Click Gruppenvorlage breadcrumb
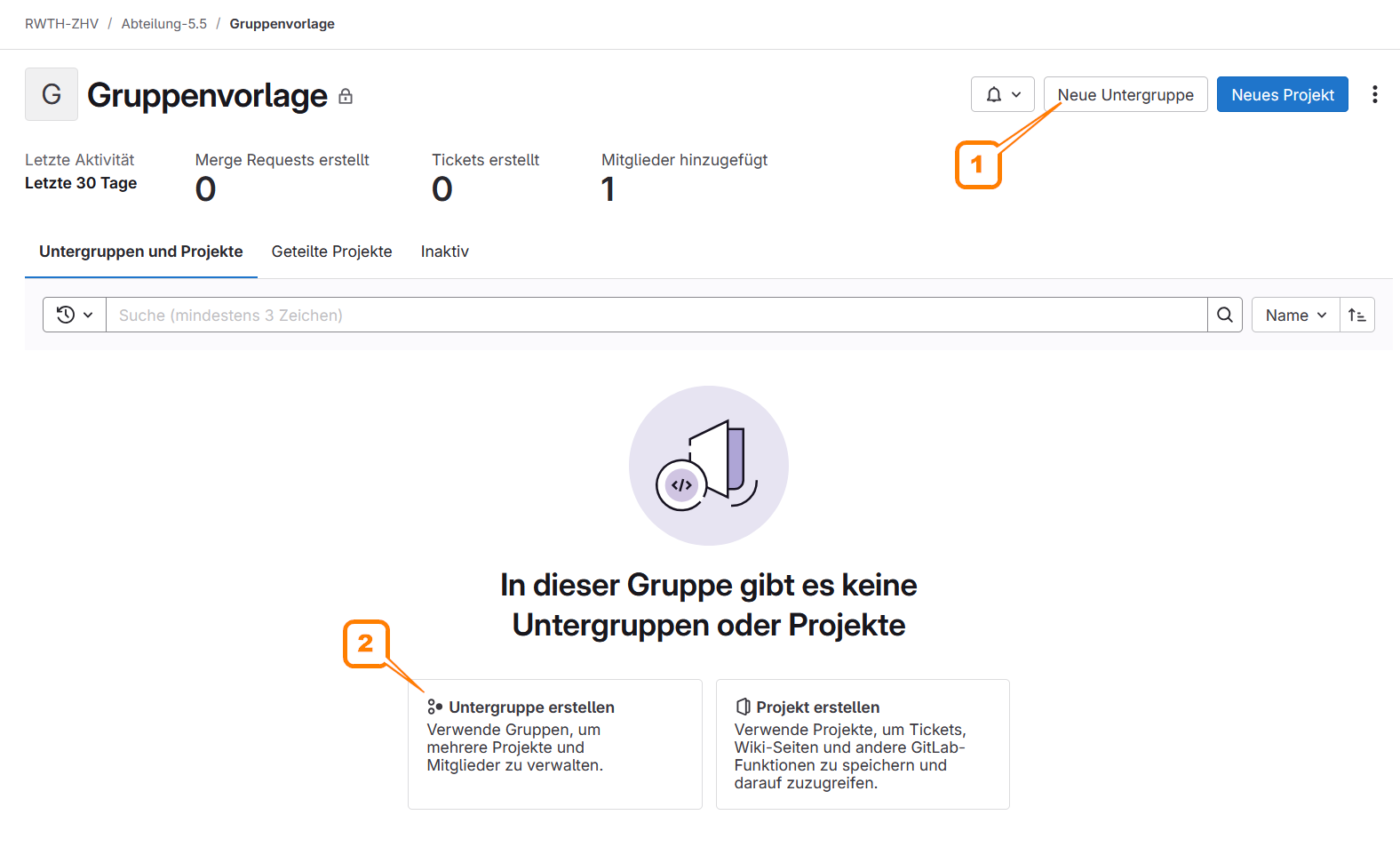 click(x=282, y=24)
